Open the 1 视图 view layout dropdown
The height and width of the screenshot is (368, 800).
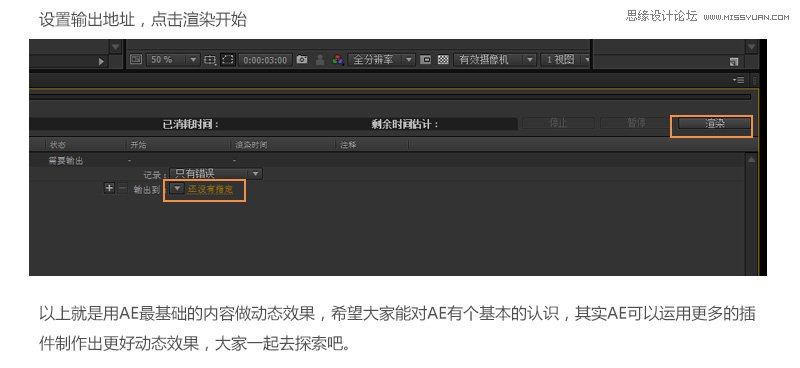[x=565, y=60]
